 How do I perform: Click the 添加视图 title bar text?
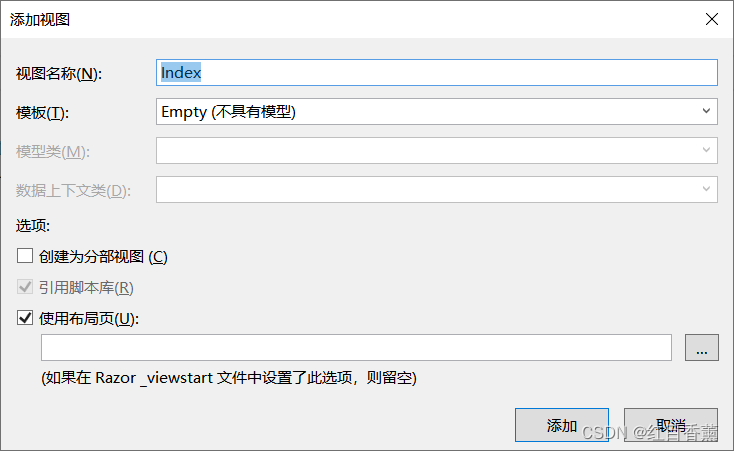tap(40, 19)
